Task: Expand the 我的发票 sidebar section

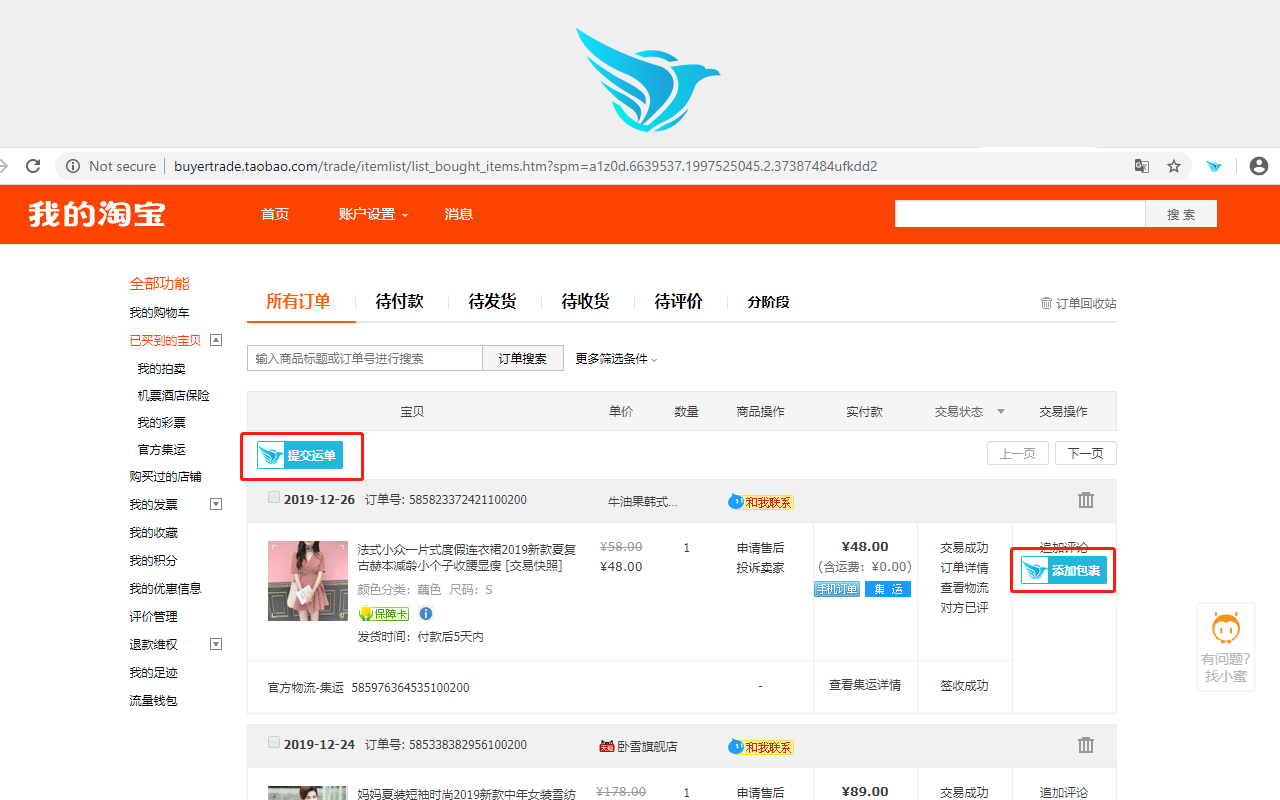Action: (x=215, y=504)
